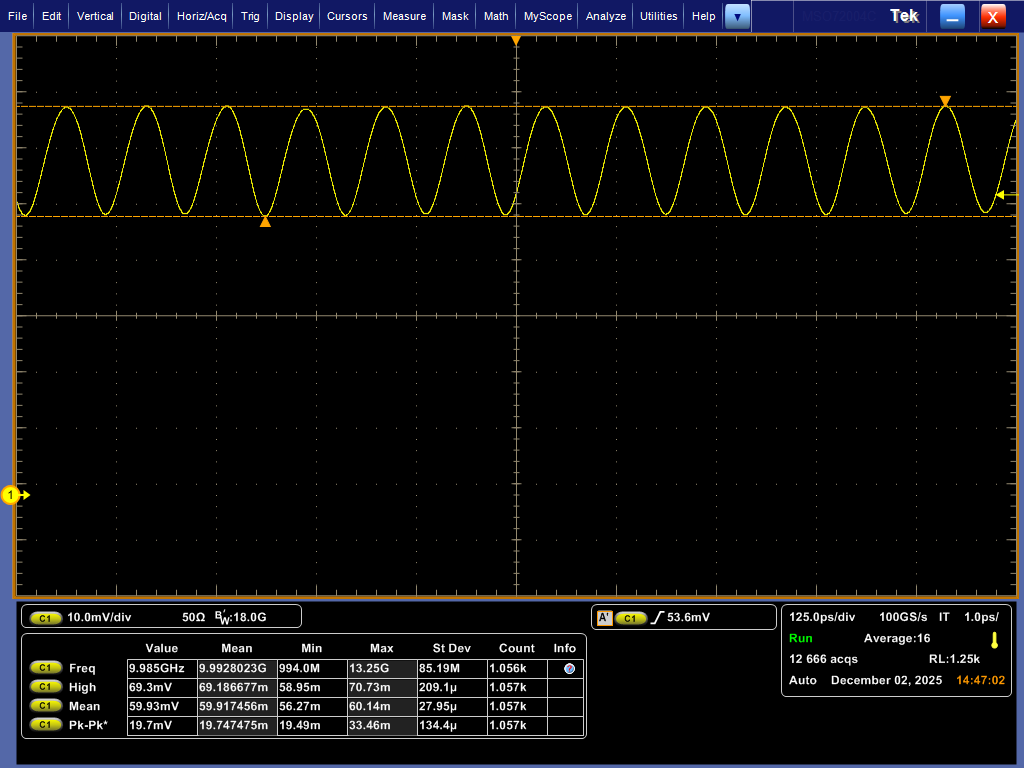Click the Run acquisition status text
Image resolution: width=1024 pixels, height=768 pixels.
(801, 638)
